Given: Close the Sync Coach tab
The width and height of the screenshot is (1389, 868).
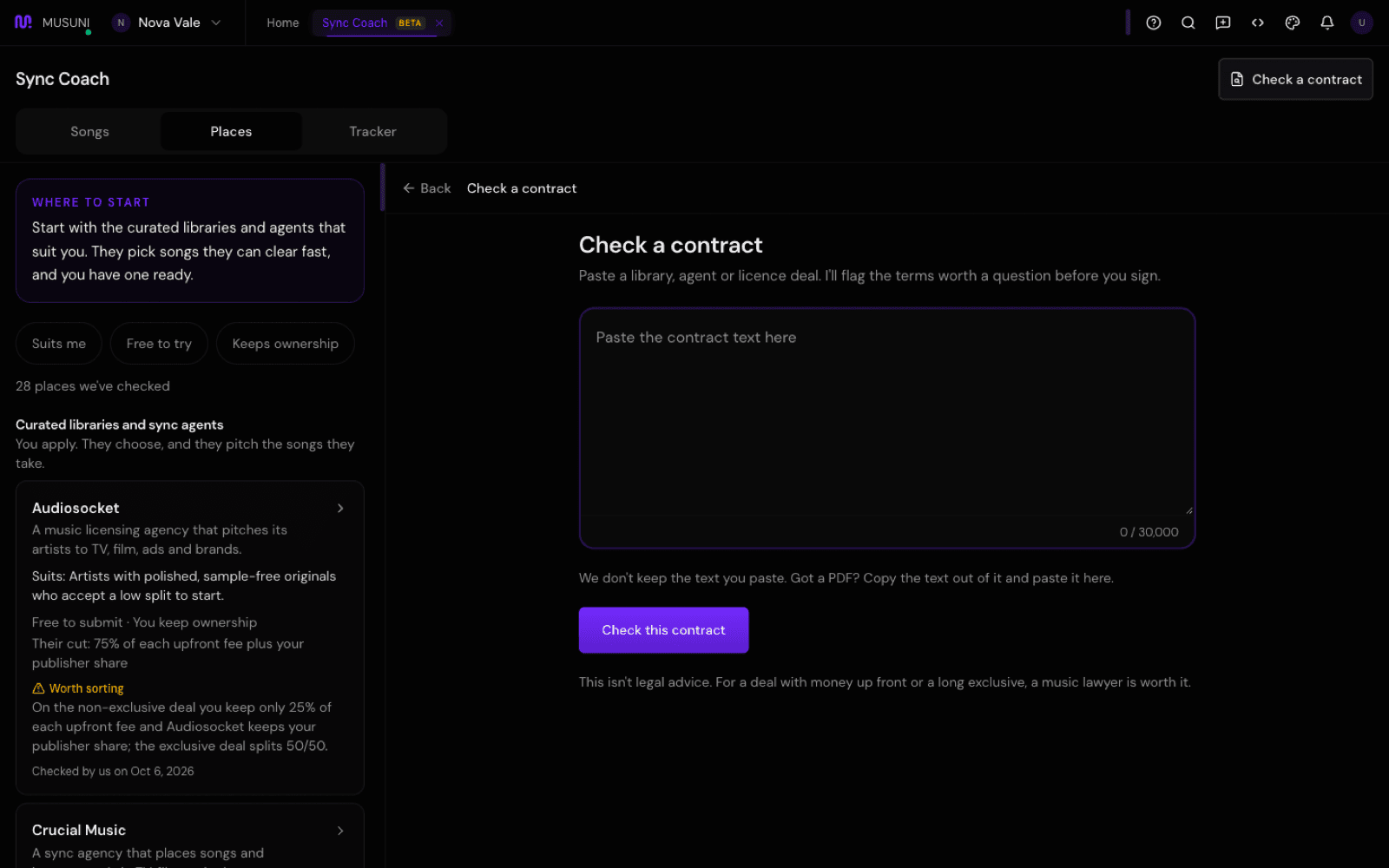Looking at the screenshot, I should 439,23.
